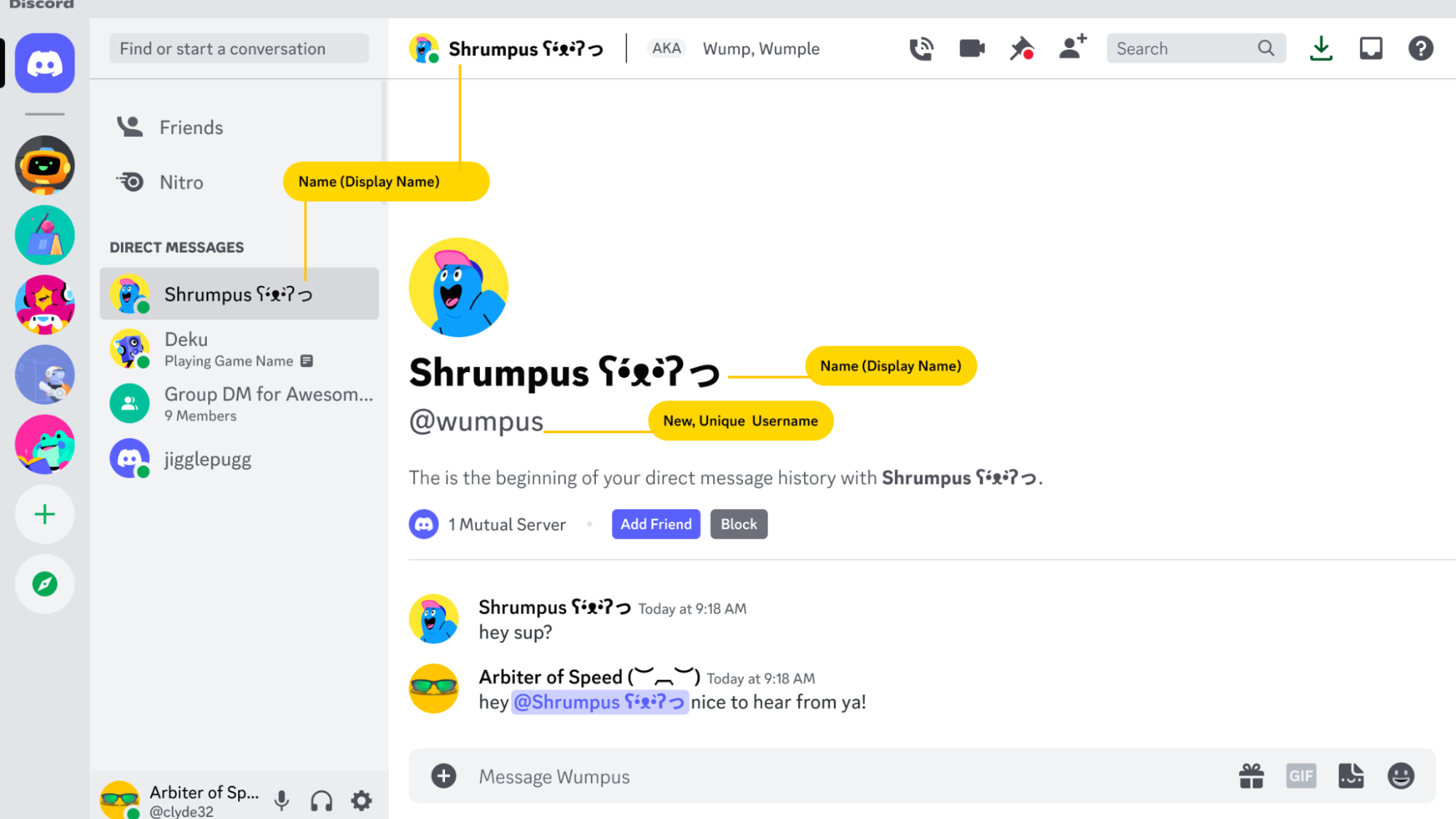Screen dimensions: 1456x819
Task: Expand the Group DM for Awesom... conversation
Action: (240, 403)
